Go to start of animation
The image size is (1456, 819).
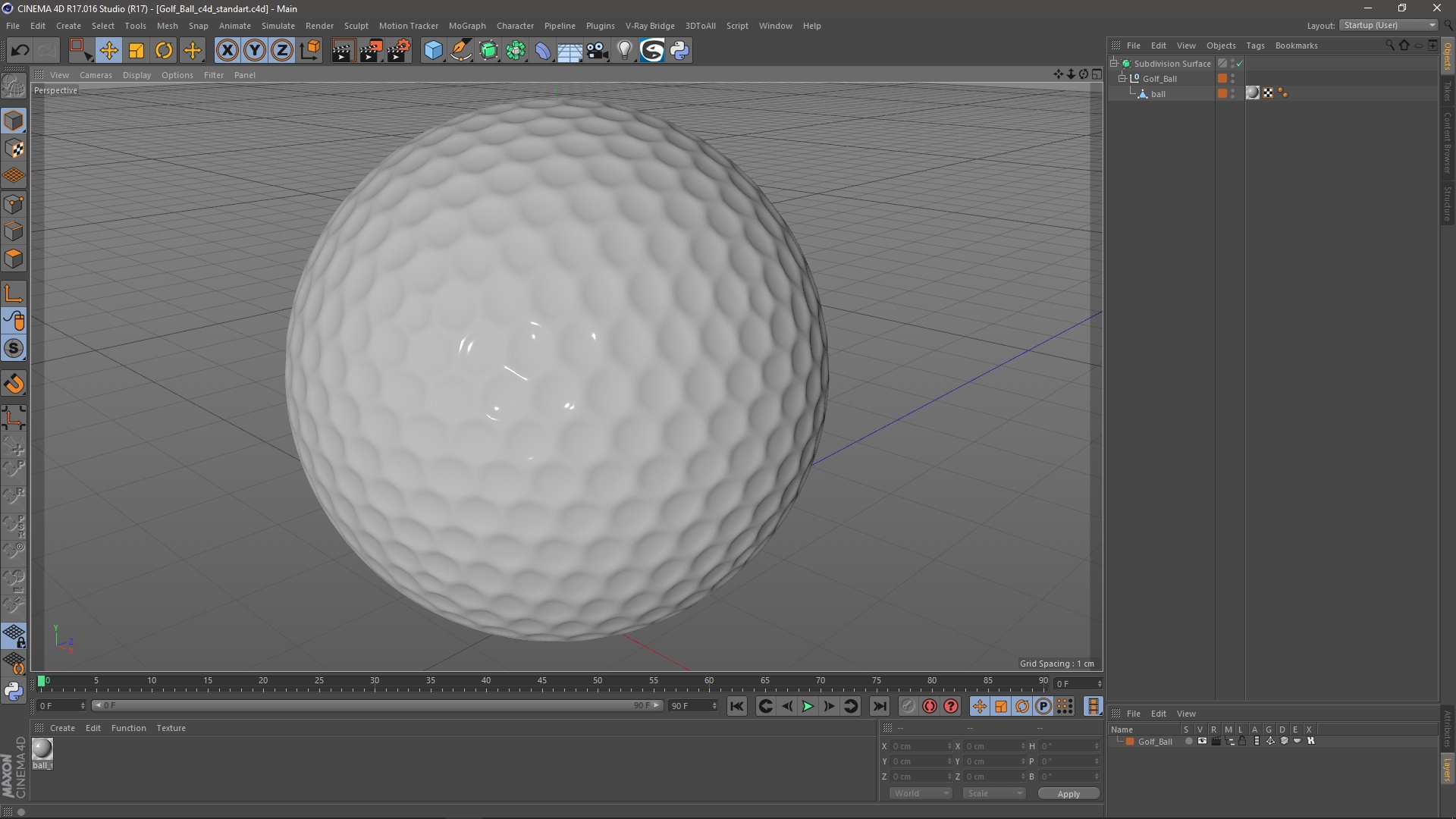coord(736,706)
